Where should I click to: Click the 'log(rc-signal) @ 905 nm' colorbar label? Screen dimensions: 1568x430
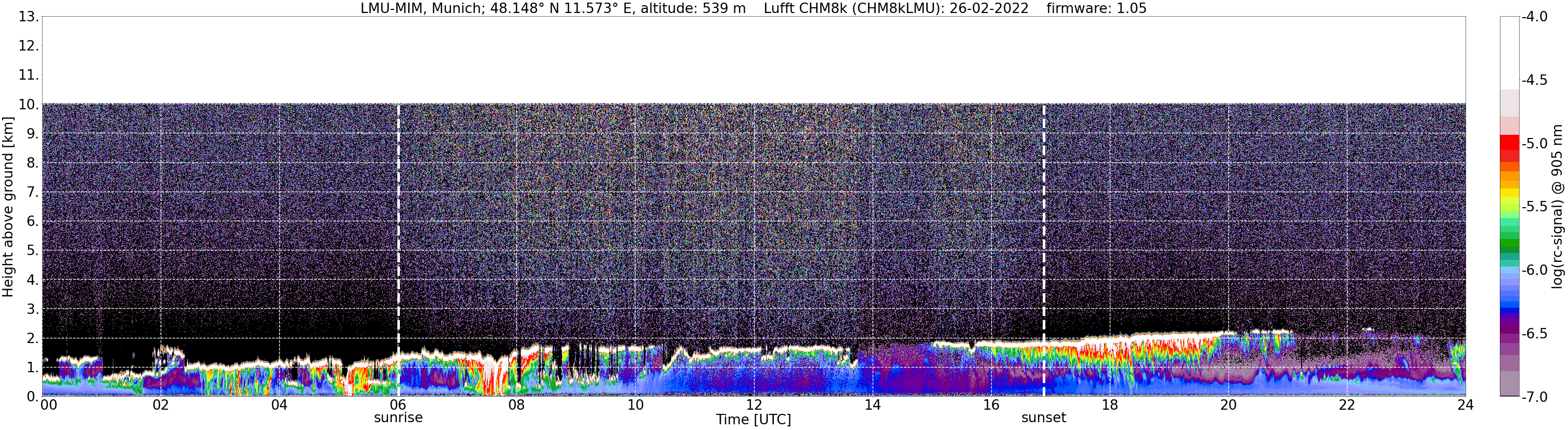tap(1557, 207)
